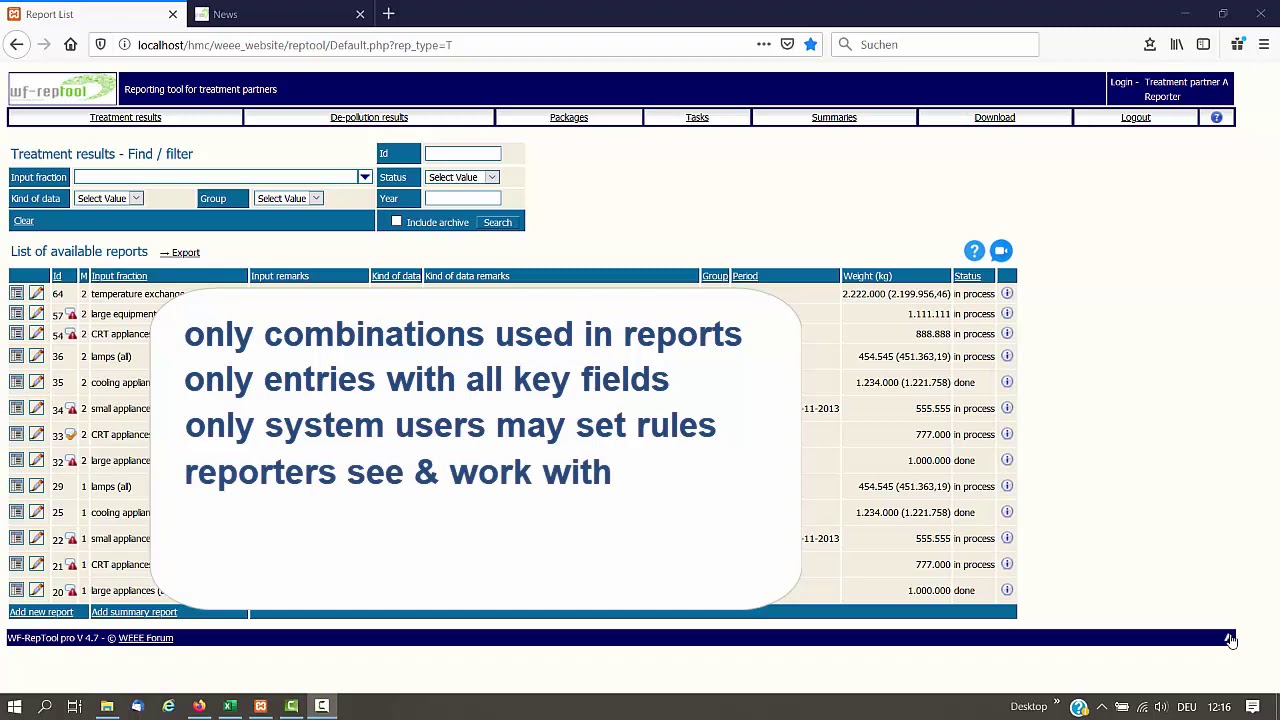Open the Firefox hamburger menu
The height and width of the screenshot is (720, 1280).
1264,44
